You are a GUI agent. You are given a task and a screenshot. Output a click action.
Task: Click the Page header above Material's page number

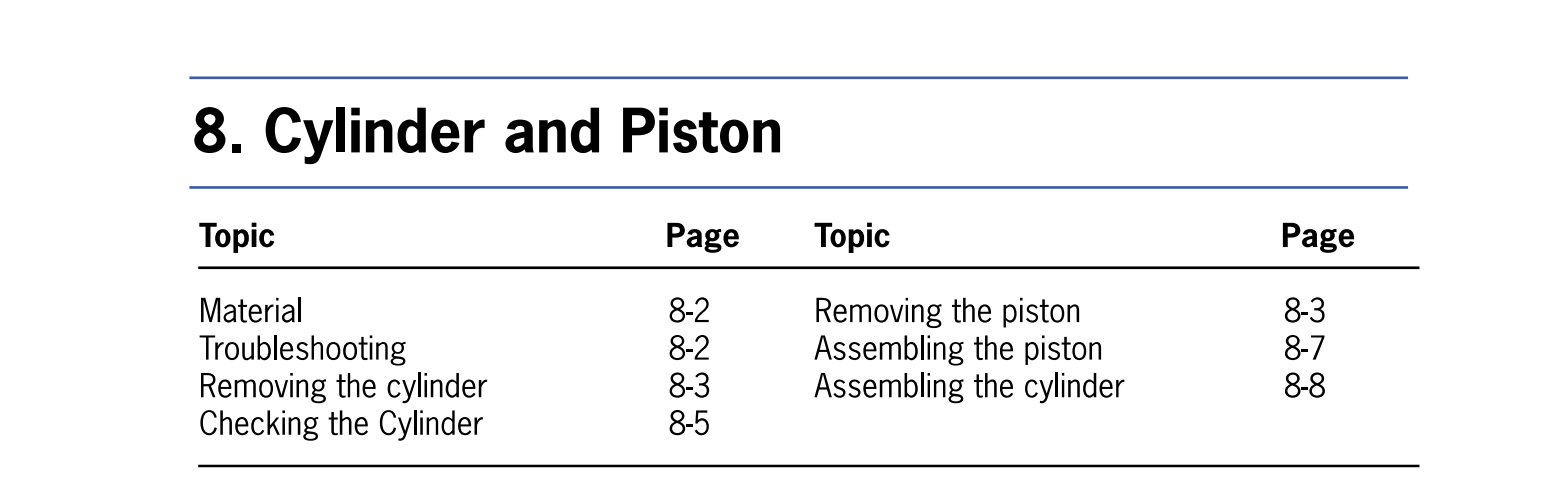pyautogui.click(x=702, y=236)
